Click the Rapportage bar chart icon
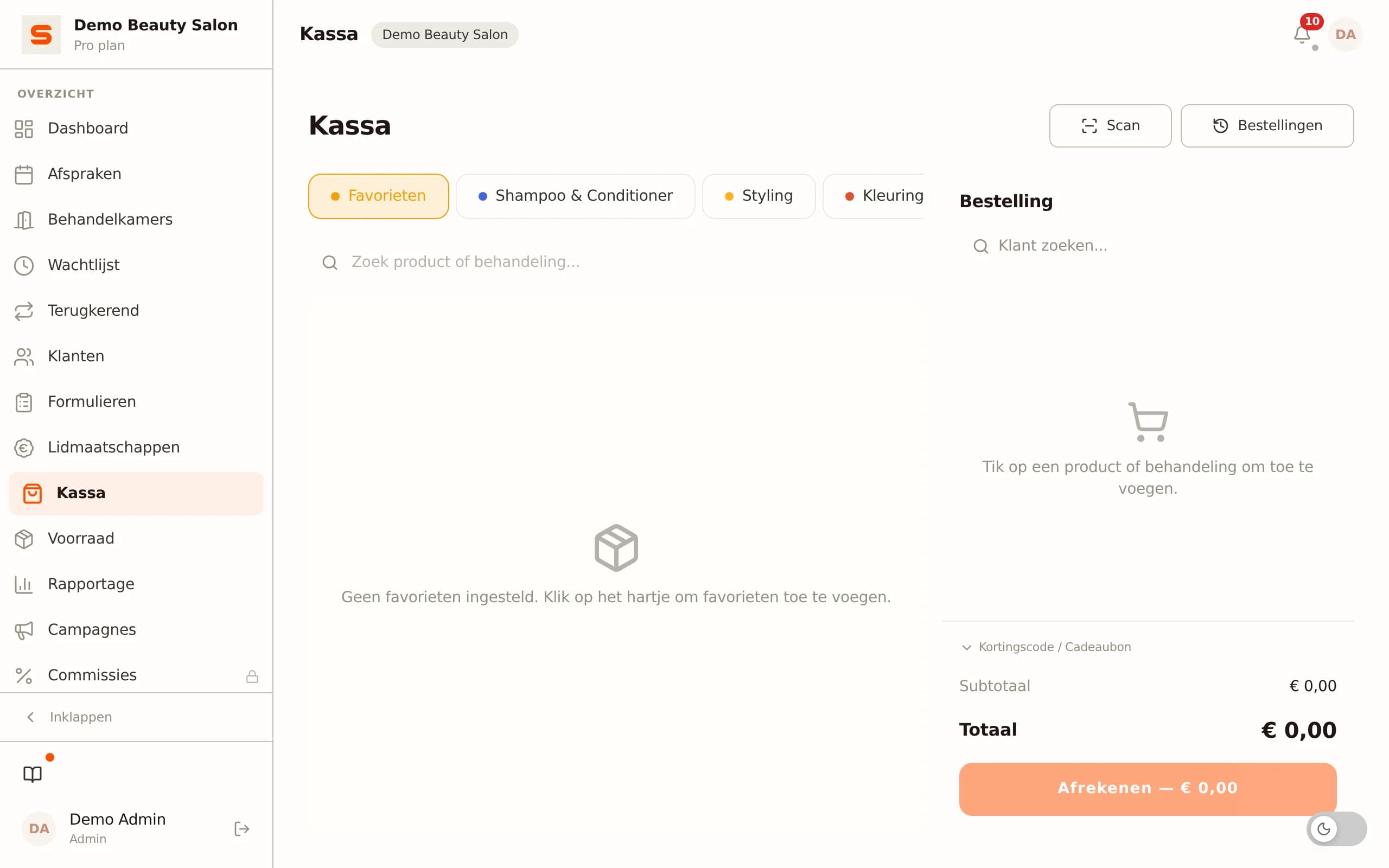Image resolution: width=1389 pixels, height=868 pixels. click(23, 584)
